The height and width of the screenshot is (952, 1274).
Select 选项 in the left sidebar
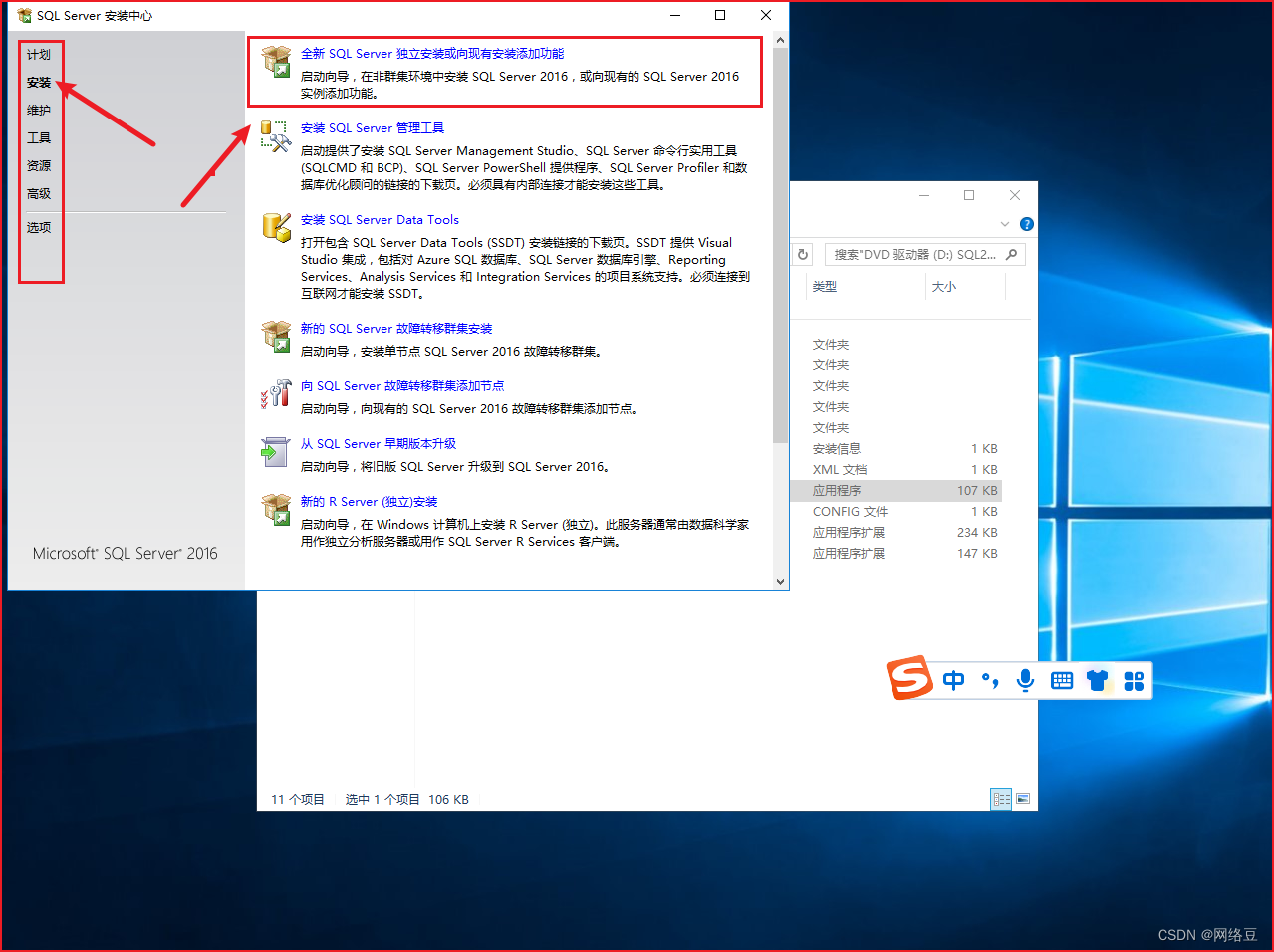pyautogui.click(x=39, y=228)
